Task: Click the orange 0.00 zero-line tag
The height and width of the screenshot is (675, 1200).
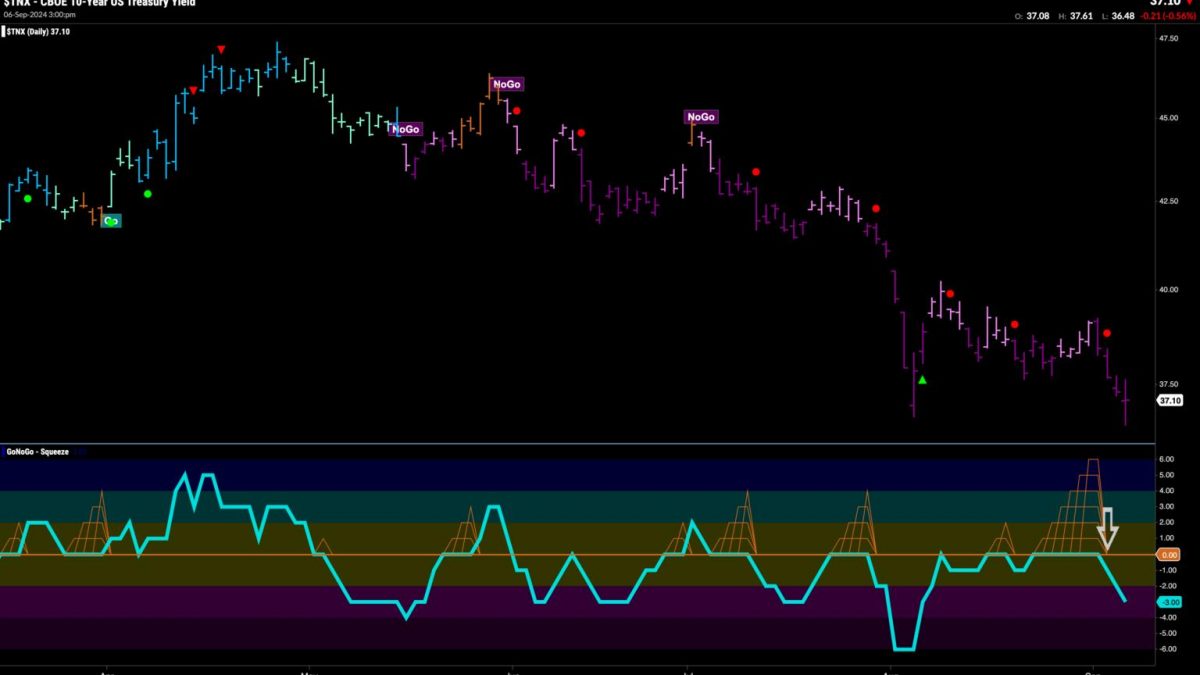Action: pos(1170,554)
